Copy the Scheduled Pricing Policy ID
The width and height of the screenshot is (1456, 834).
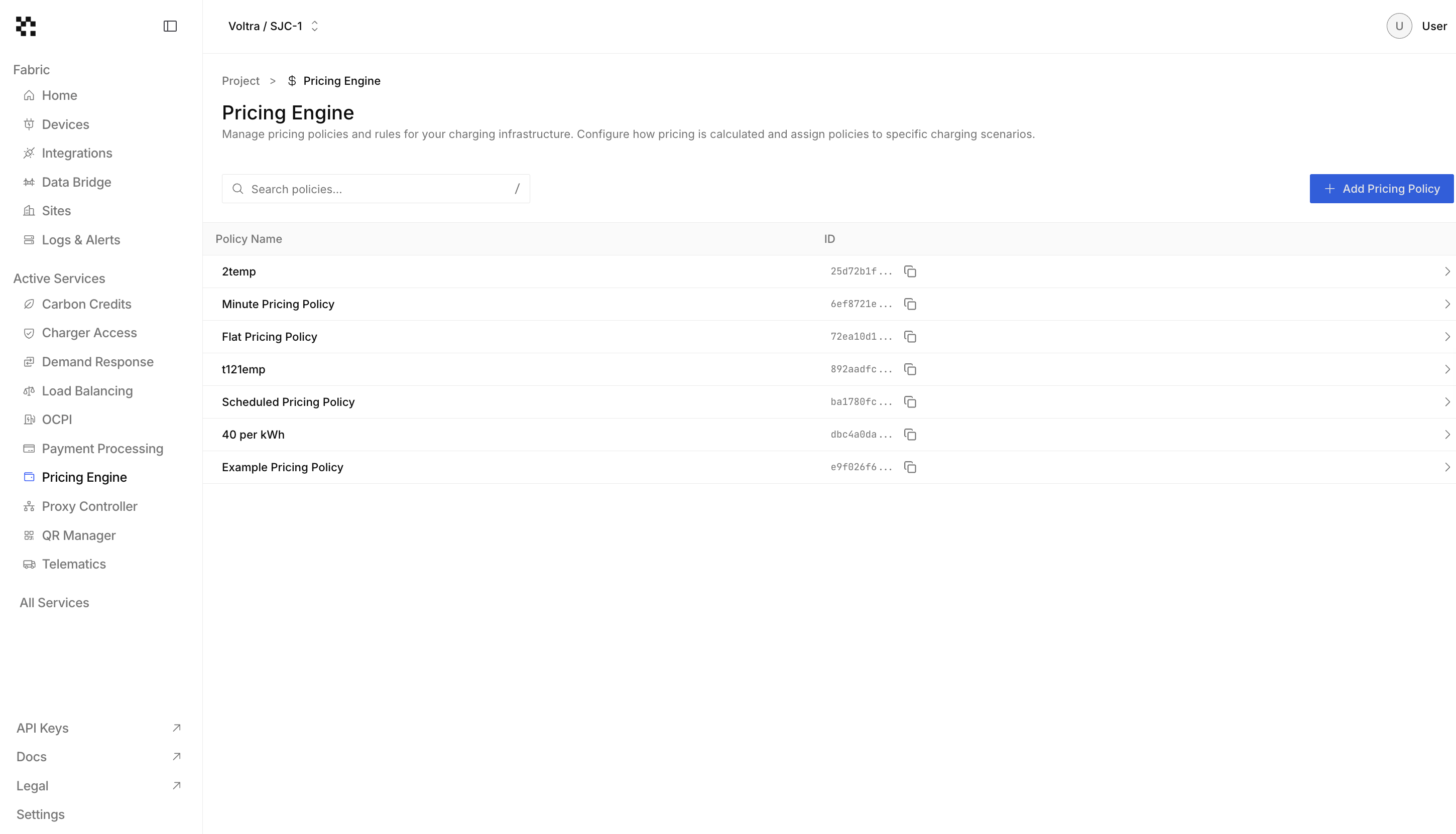coord(910,402)
